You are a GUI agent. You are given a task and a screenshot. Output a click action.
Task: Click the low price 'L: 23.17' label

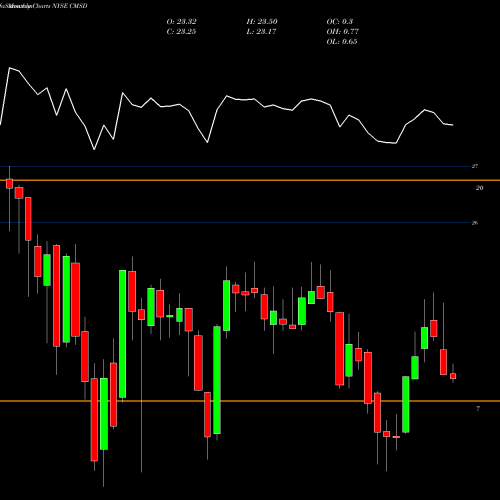261,32
